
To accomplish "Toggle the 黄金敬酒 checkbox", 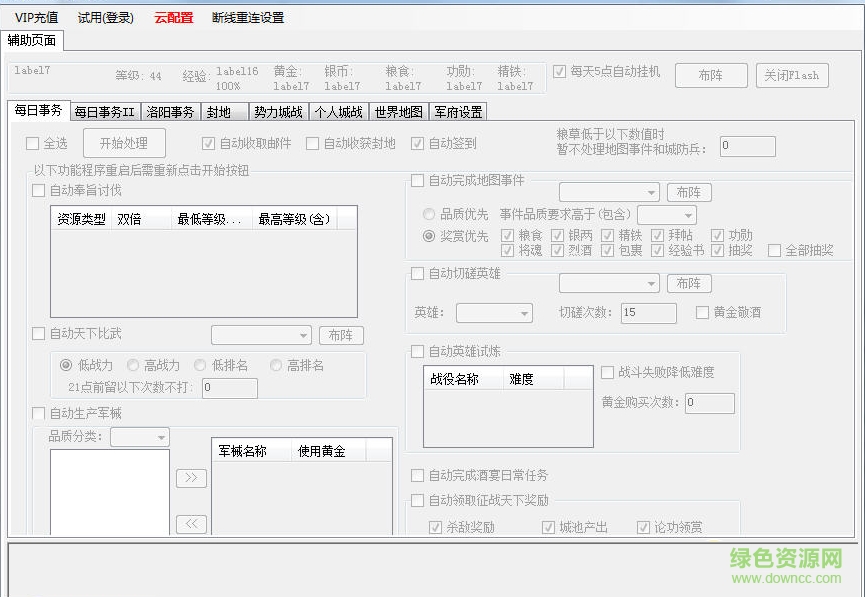I will pyautogui.click(x=703, y=313).
